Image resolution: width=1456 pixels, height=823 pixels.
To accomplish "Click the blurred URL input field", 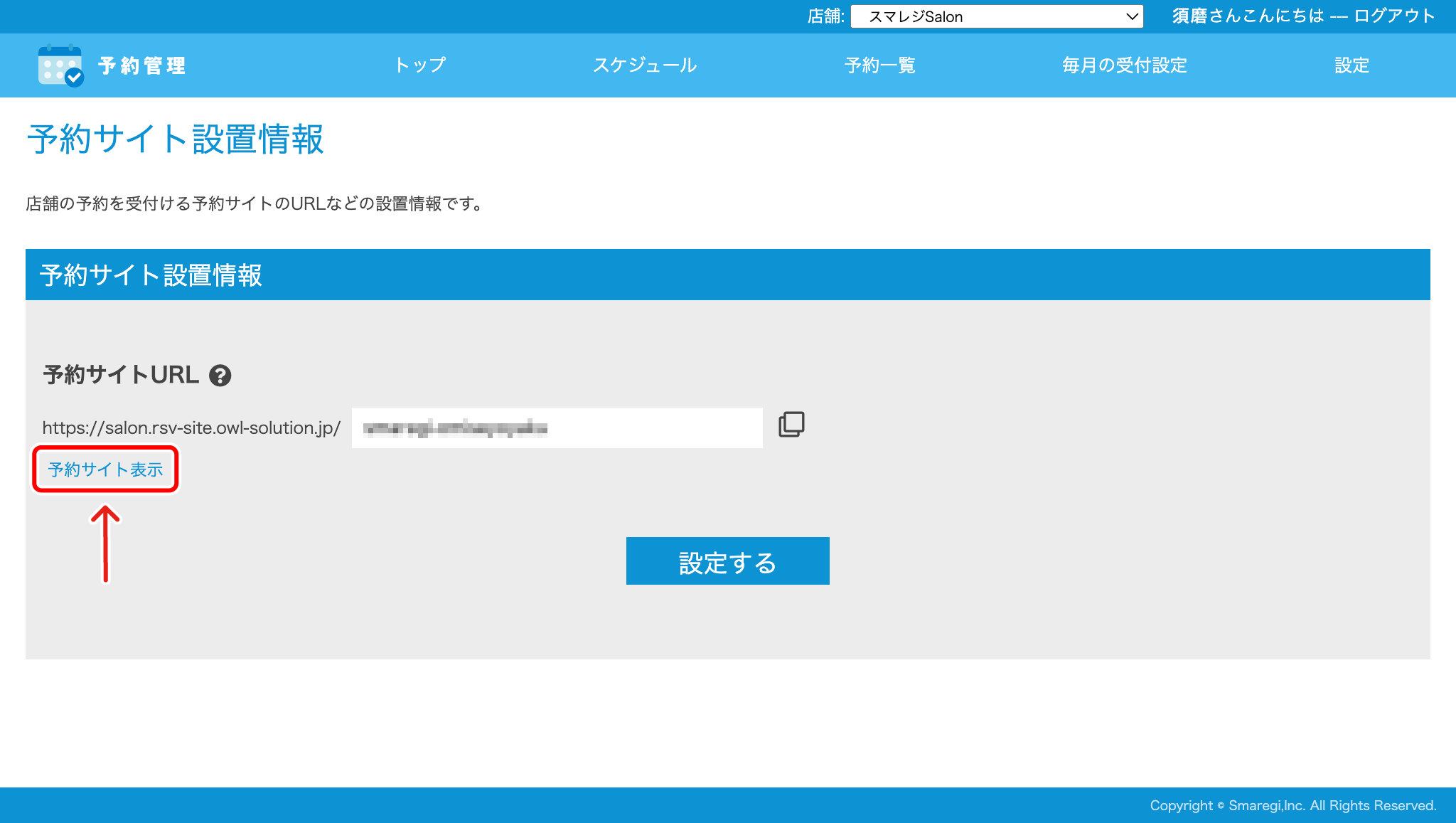I will (557, 427).
